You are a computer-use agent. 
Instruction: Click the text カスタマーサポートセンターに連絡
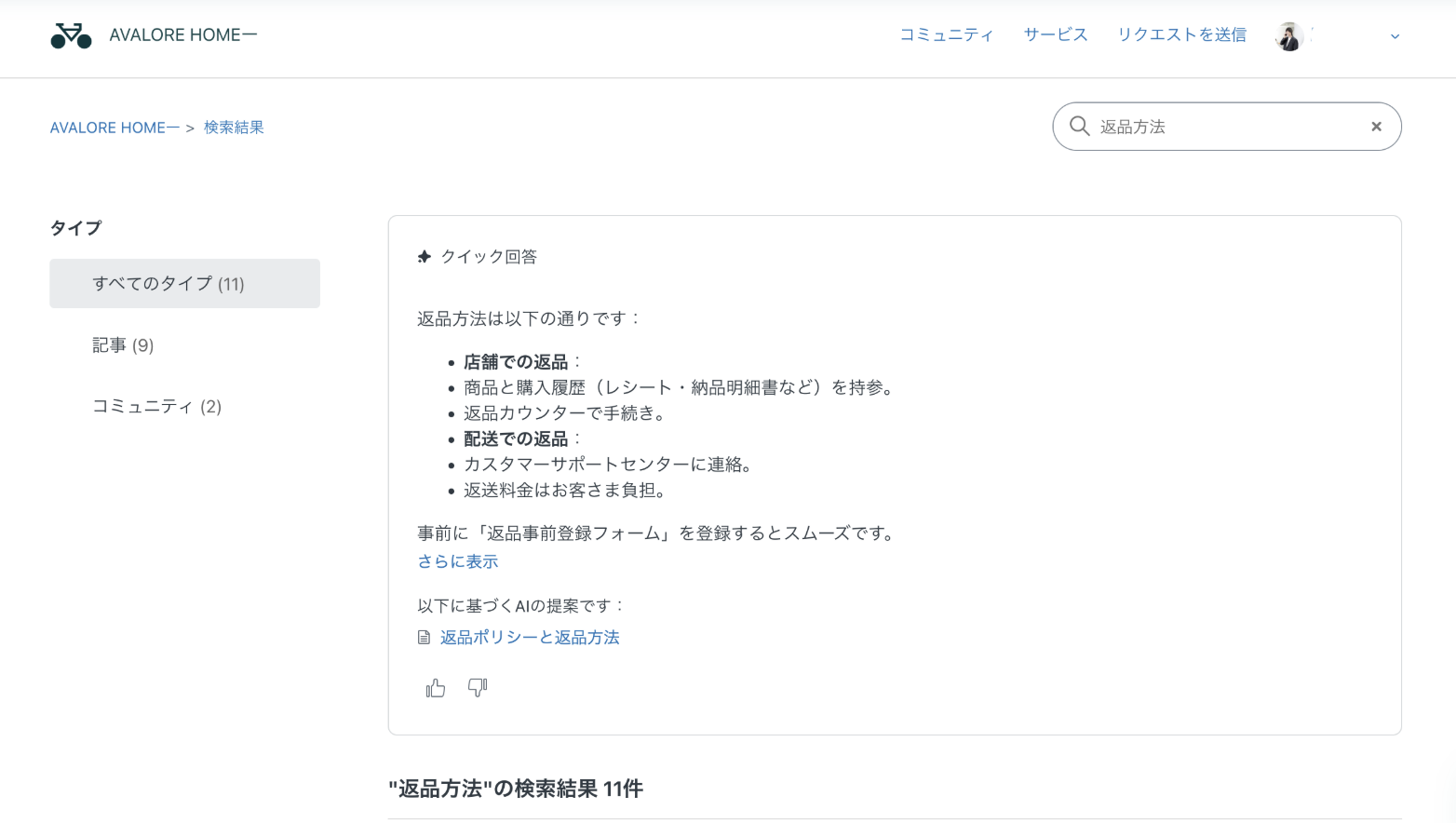(x=609, y=465)
